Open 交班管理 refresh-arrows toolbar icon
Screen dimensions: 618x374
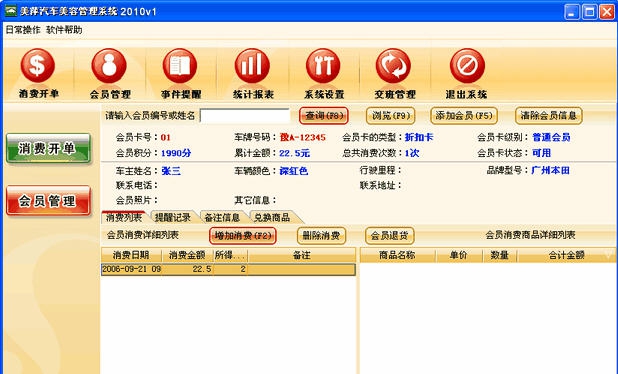[x=394, y=66]
